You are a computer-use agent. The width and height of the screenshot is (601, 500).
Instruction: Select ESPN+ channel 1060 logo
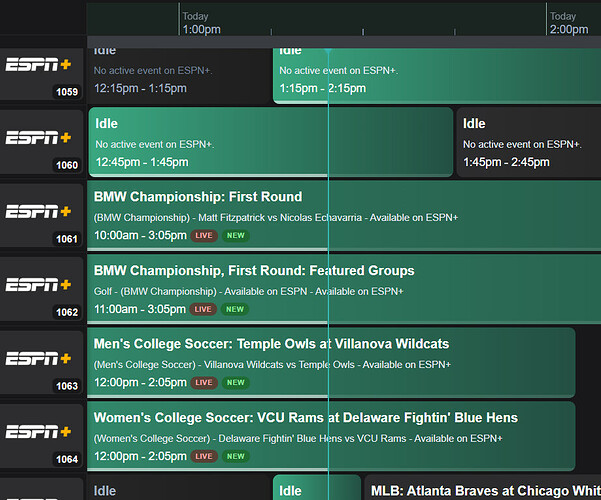click(38, 138)
